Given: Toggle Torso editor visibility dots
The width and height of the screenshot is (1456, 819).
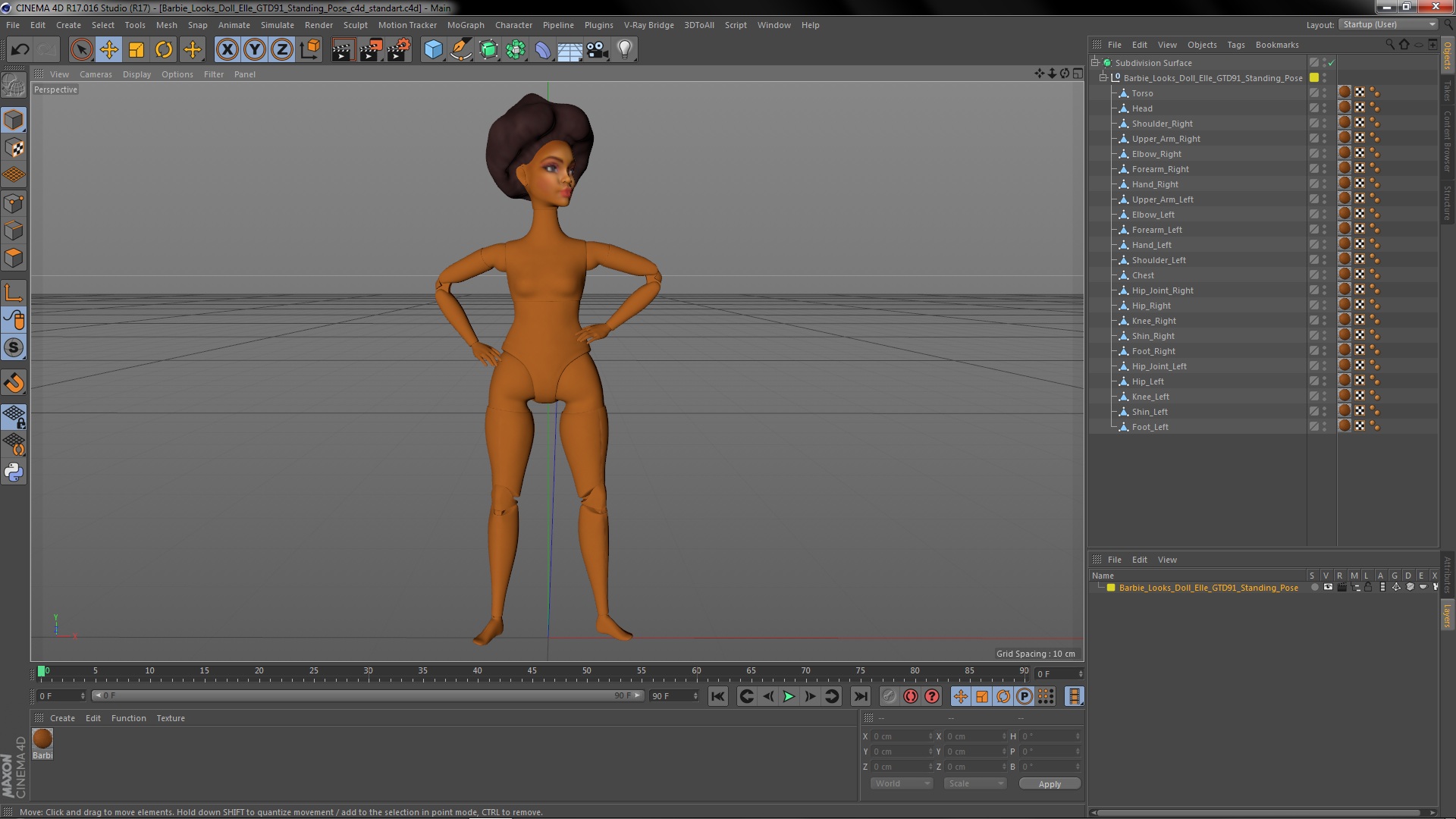Looking at the screenshot, I should click(1325, 93).
